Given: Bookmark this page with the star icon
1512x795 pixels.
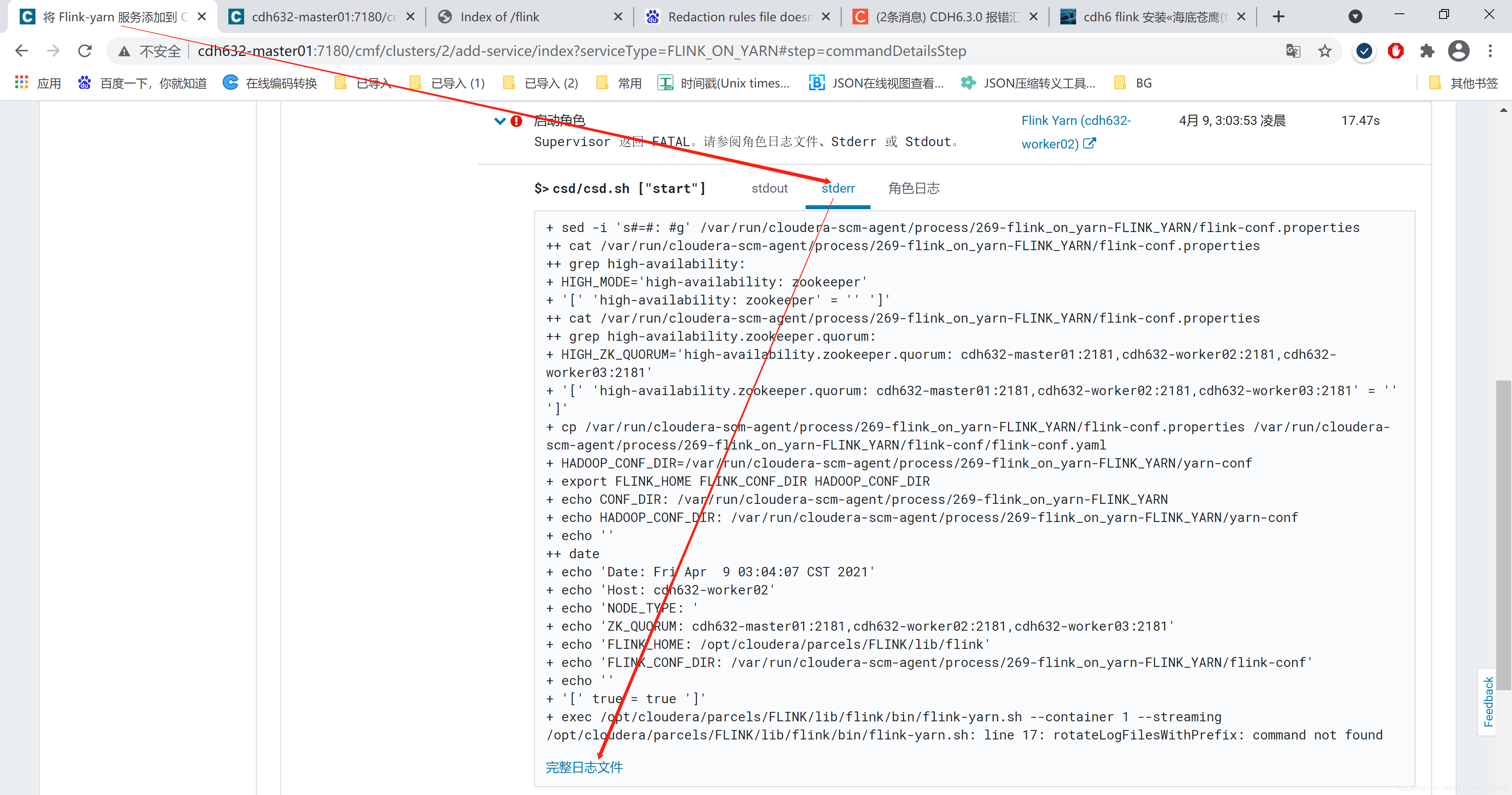Looking at the screenshot, I should tap(1325, 51).
